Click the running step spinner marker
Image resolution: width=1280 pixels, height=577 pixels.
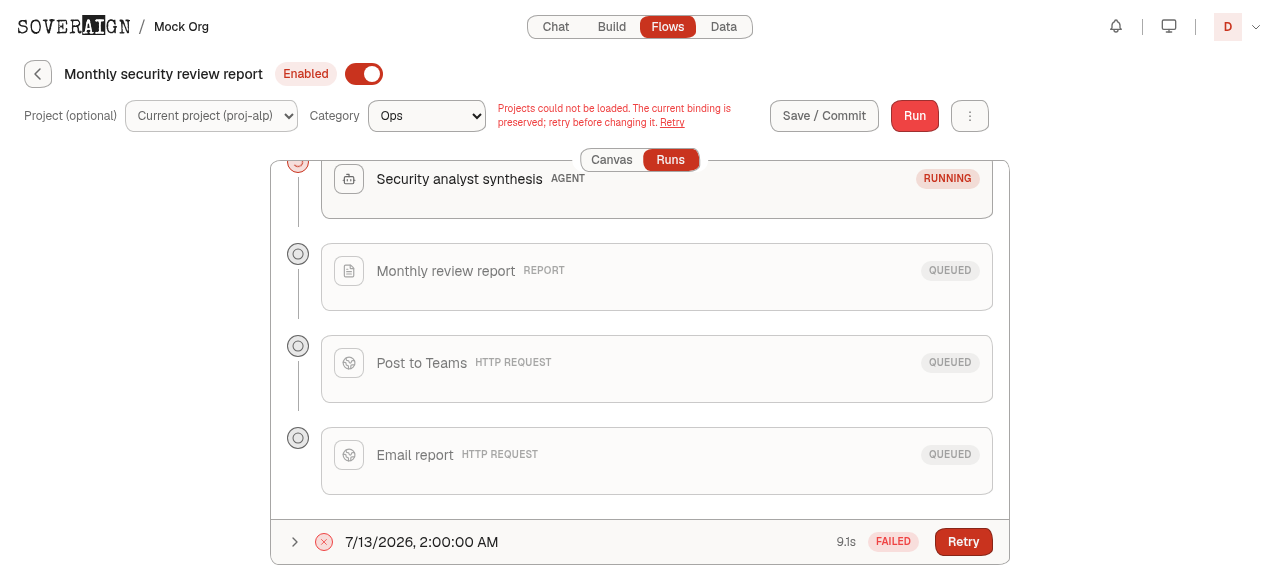click(298, 165)
